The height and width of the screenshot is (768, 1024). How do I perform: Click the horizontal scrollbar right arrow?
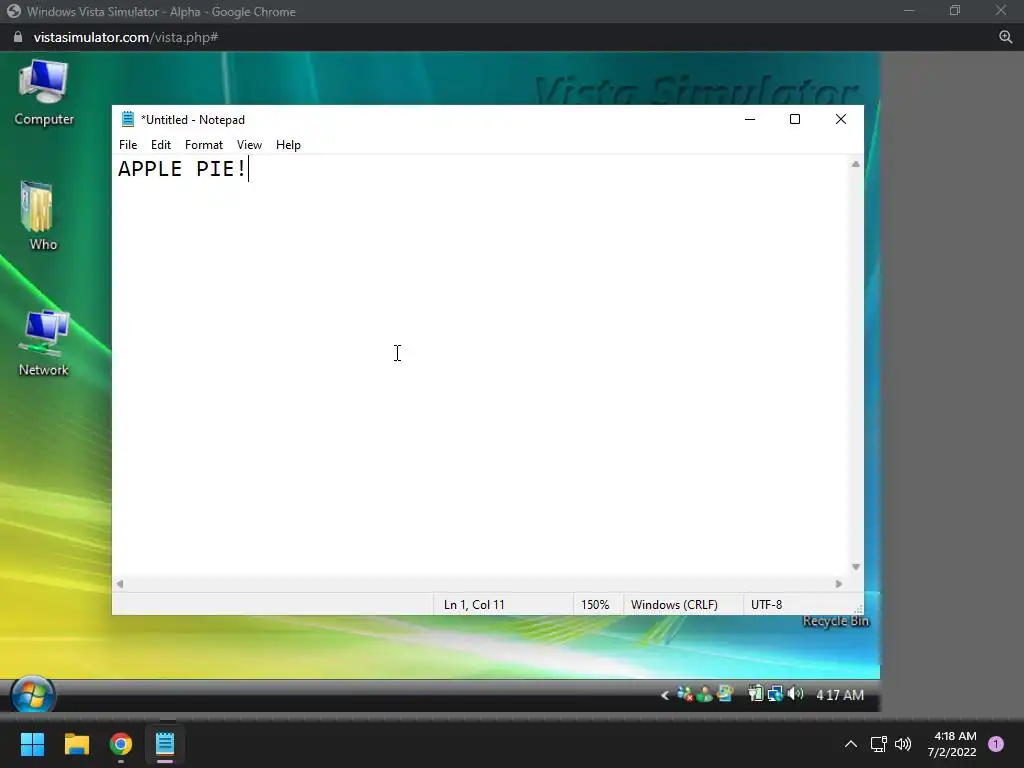point(839,584)
